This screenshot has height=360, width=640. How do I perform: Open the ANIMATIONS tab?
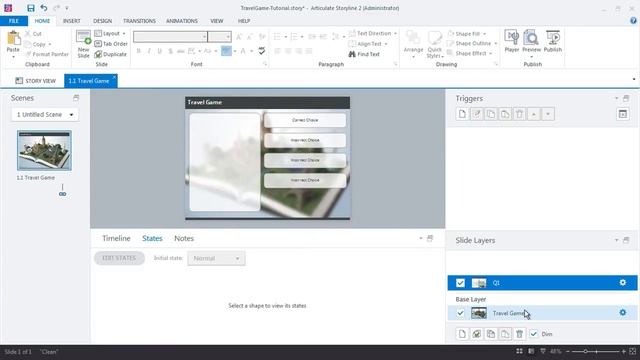coord(182,21)
